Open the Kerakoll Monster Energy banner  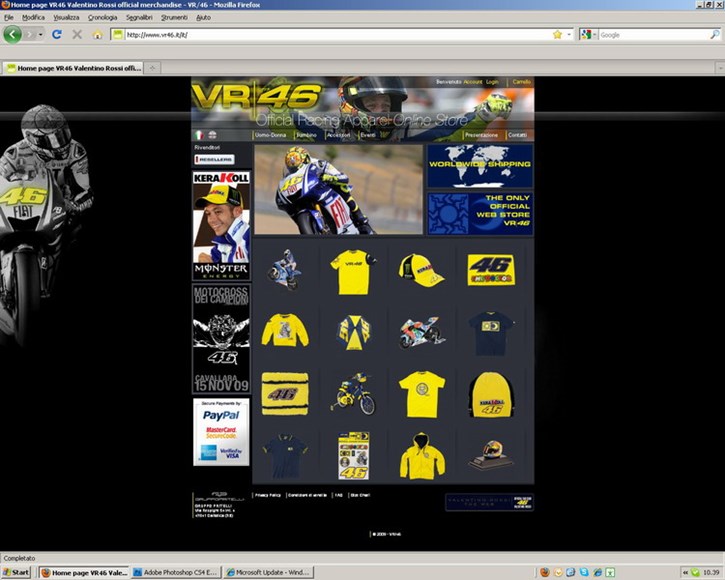(221, 226)
